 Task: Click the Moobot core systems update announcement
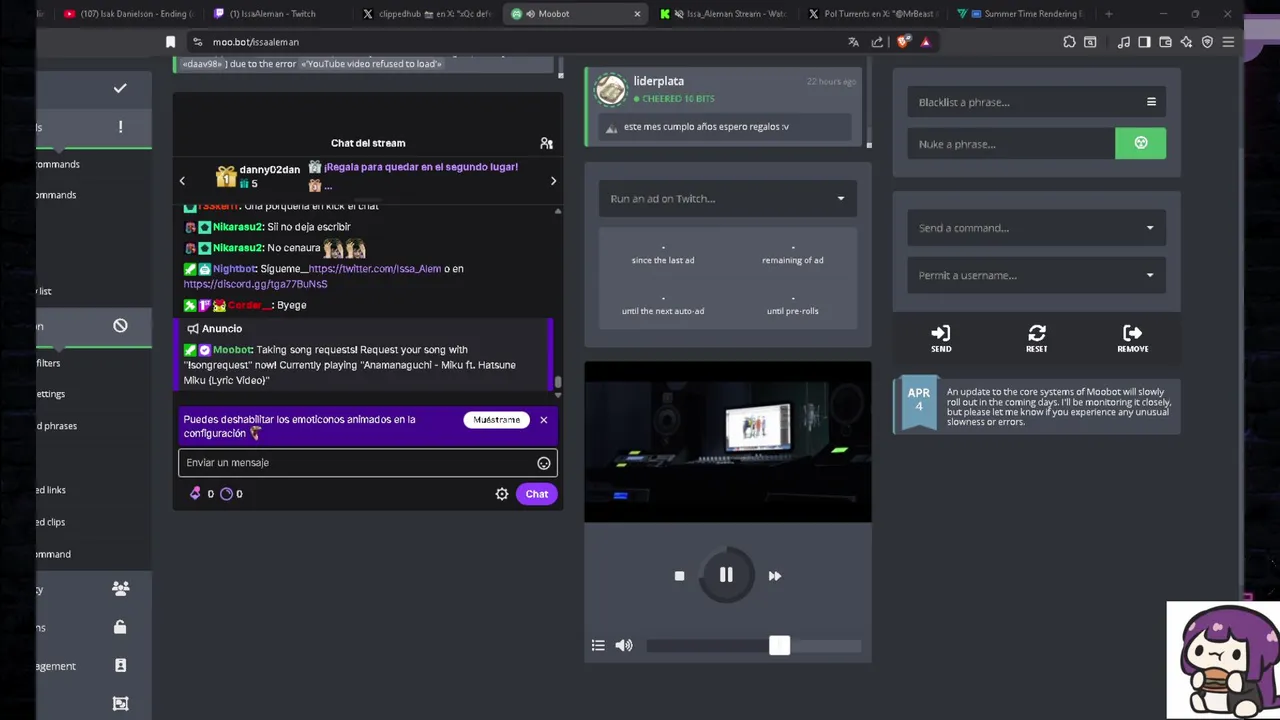[x=1037, y=407]
